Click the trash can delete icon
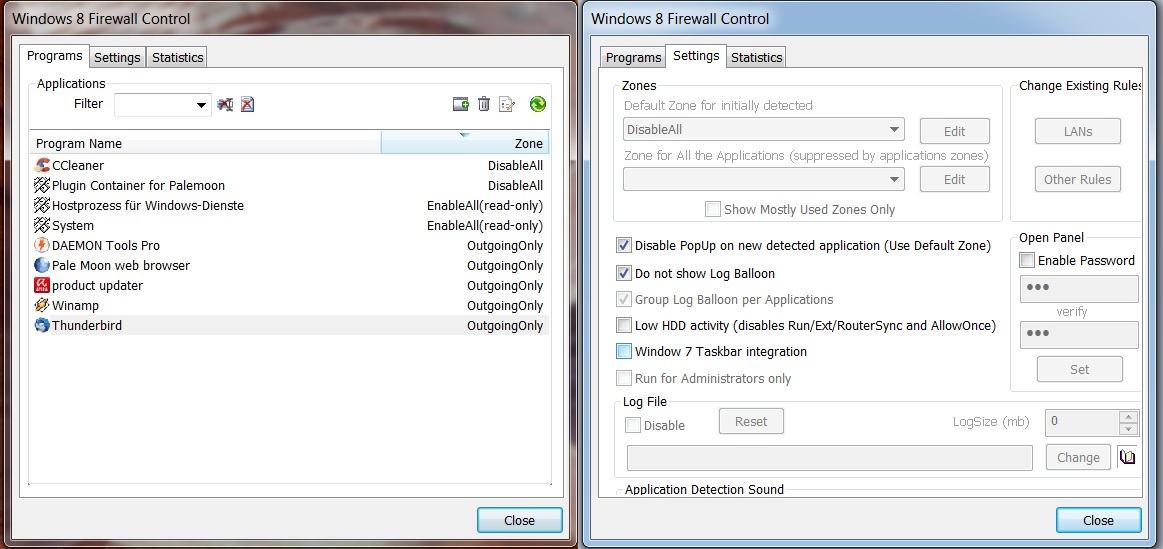 click(484, 104)
